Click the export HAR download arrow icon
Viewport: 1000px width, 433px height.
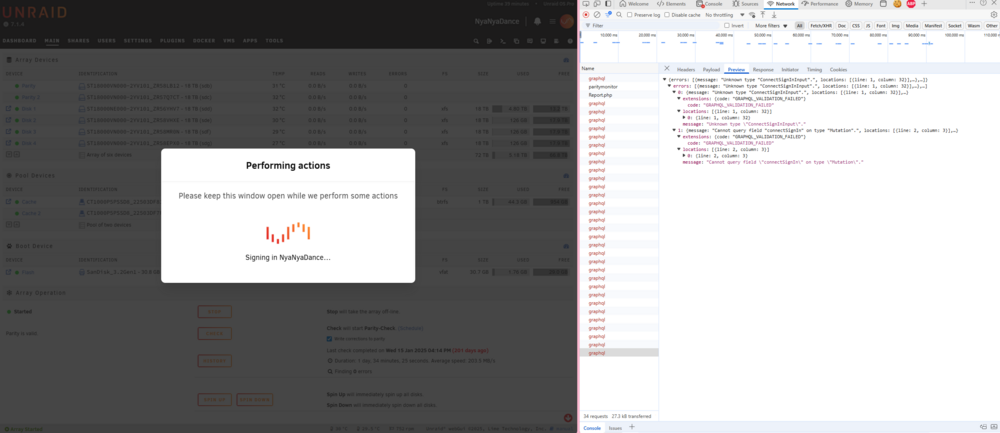[x=774, y=14]
